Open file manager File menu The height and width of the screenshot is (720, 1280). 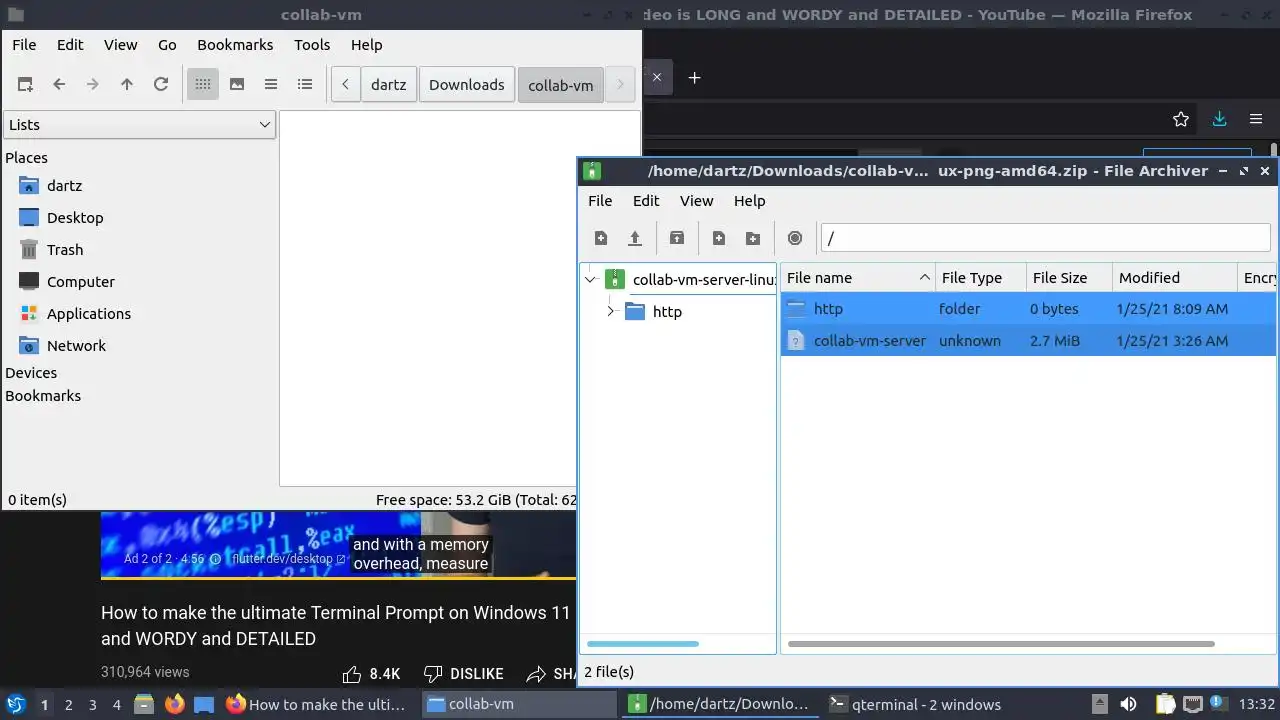(x=24, y=45)
